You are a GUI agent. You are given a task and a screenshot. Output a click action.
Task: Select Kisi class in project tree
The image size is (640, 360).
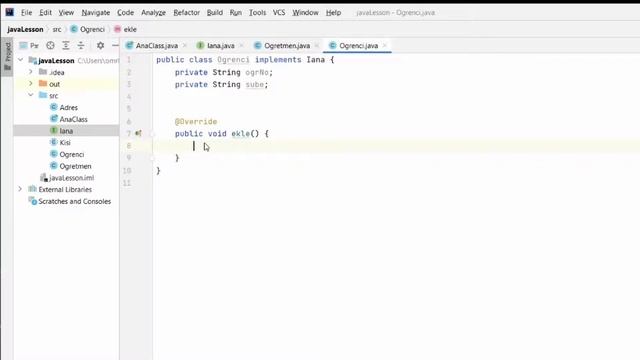coord(65,142)
